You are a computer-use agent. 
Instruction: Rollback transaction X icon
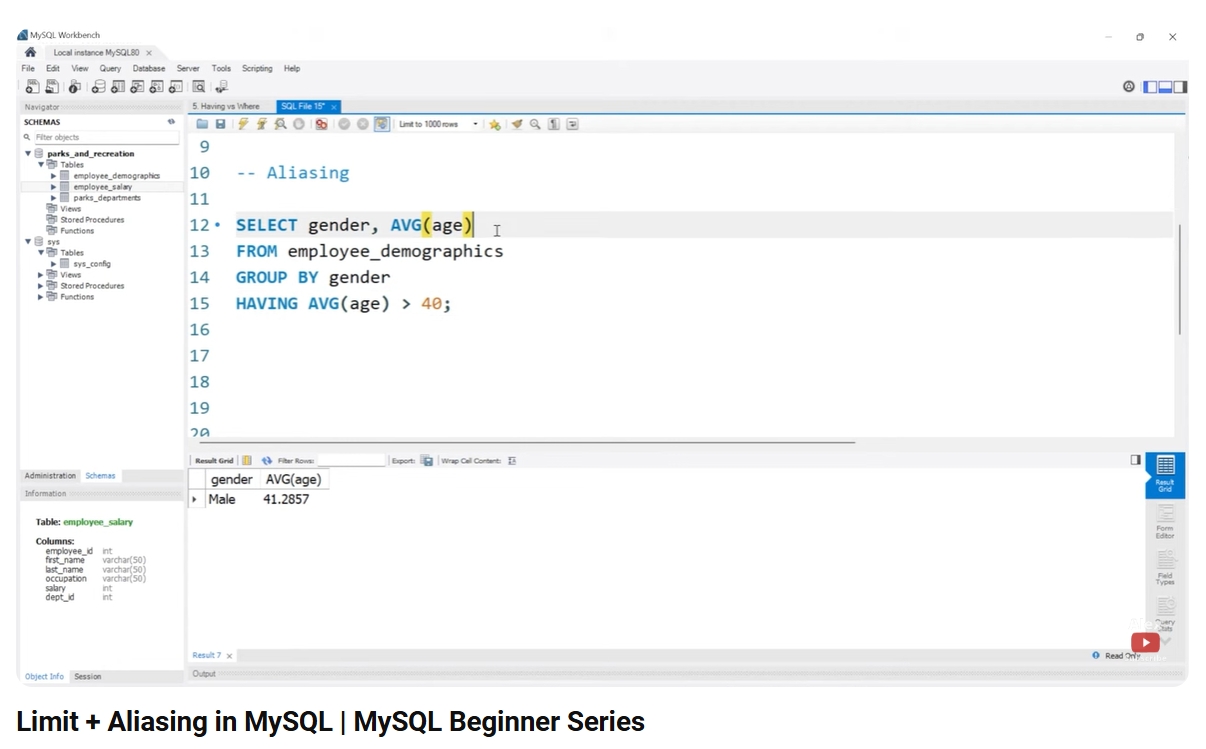[363, 124]
